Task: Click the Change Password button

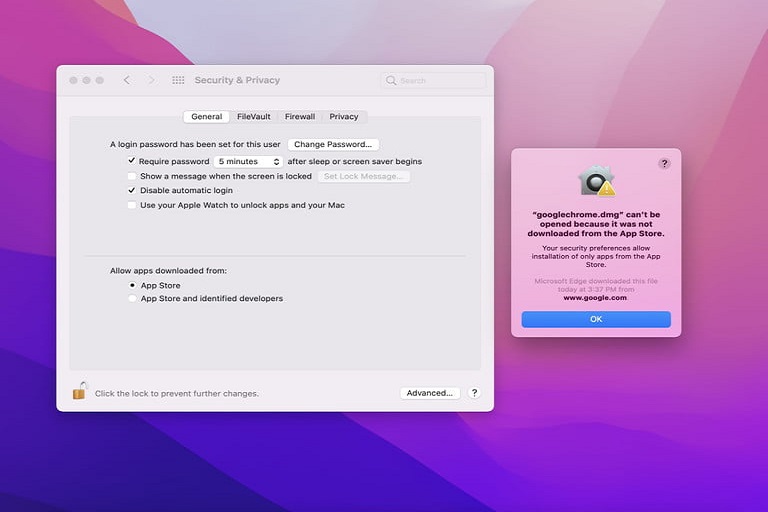Action: 333,145
